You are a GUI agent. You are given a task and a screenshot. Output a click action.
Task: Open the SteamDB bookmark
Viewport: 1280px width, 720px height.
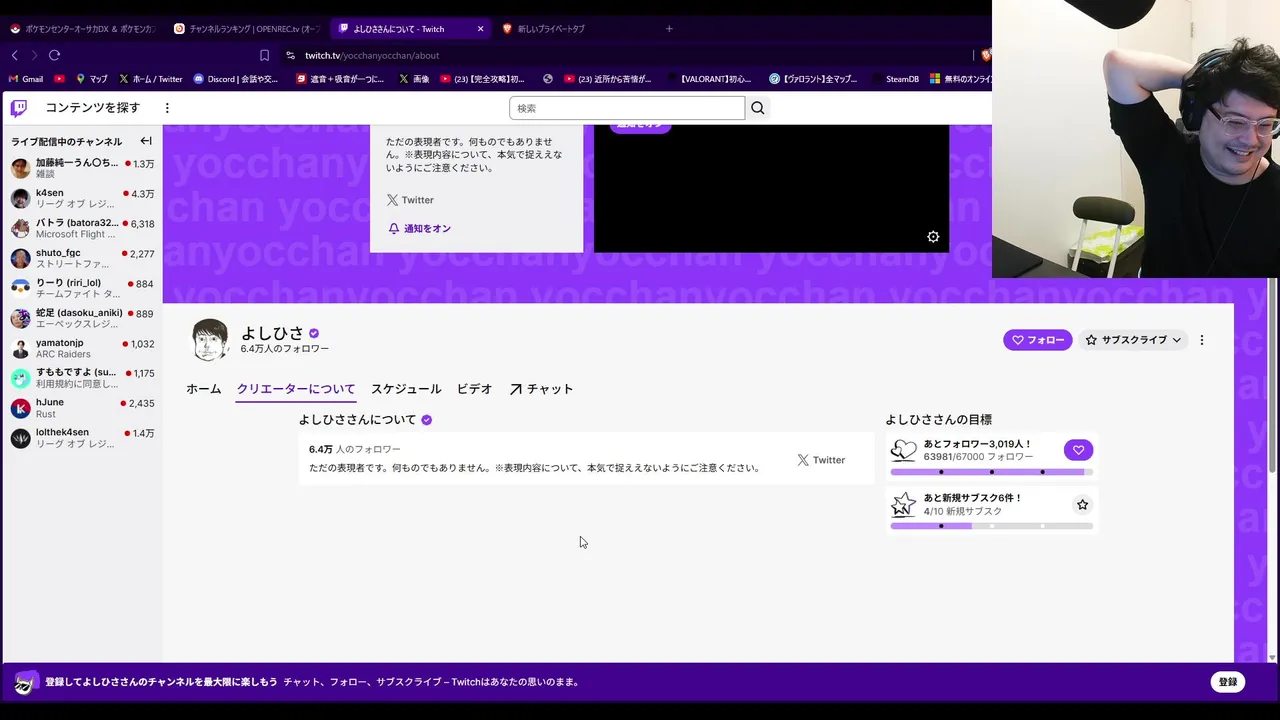pyautogui.click(x=895, y=79)
